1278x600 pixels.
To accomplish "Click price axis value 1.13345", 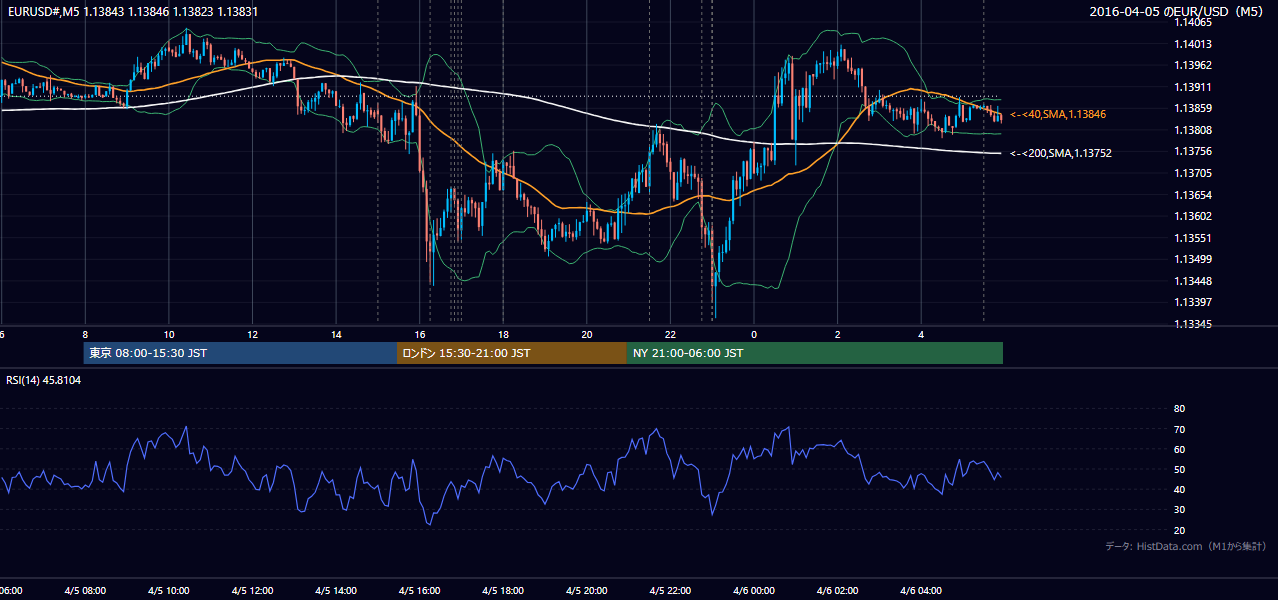I will point(1194,324).
